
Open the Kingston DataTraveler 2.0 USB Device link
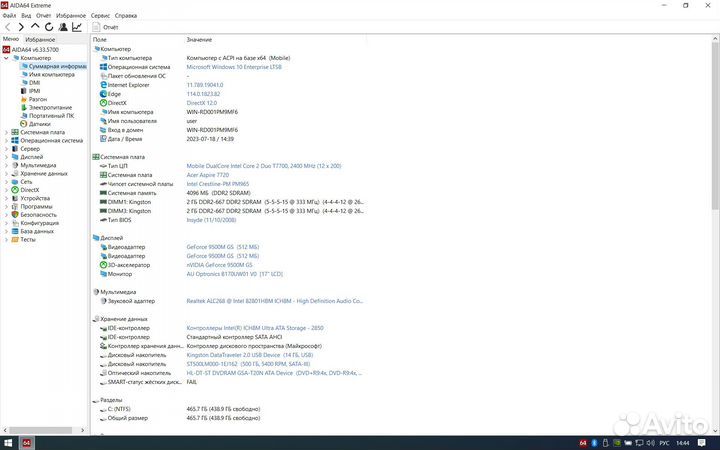coord(250,355)
